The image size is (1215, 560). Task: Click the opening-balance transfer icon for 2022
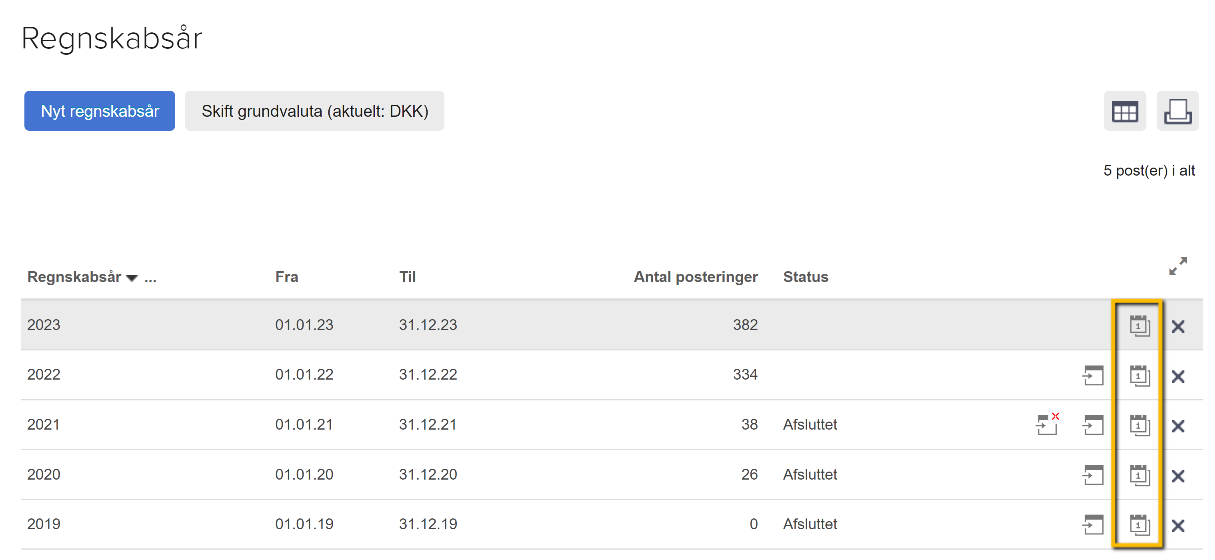point(1092,375)
